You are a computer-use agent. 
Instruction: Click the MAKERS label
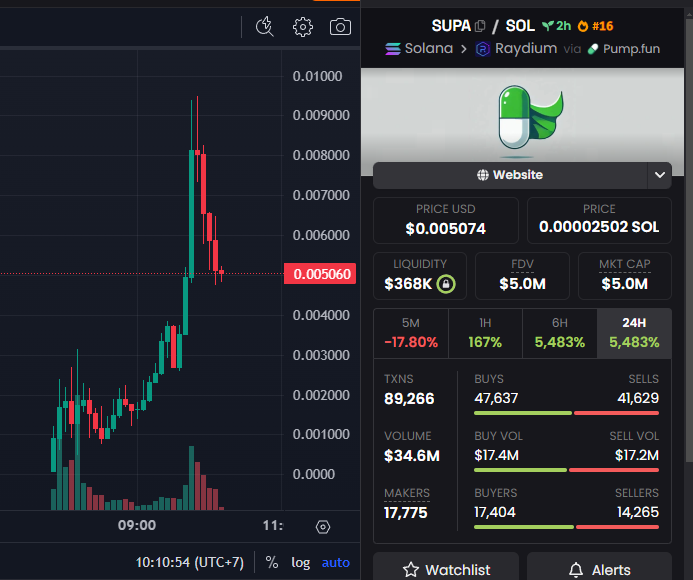tap(407, 493)
